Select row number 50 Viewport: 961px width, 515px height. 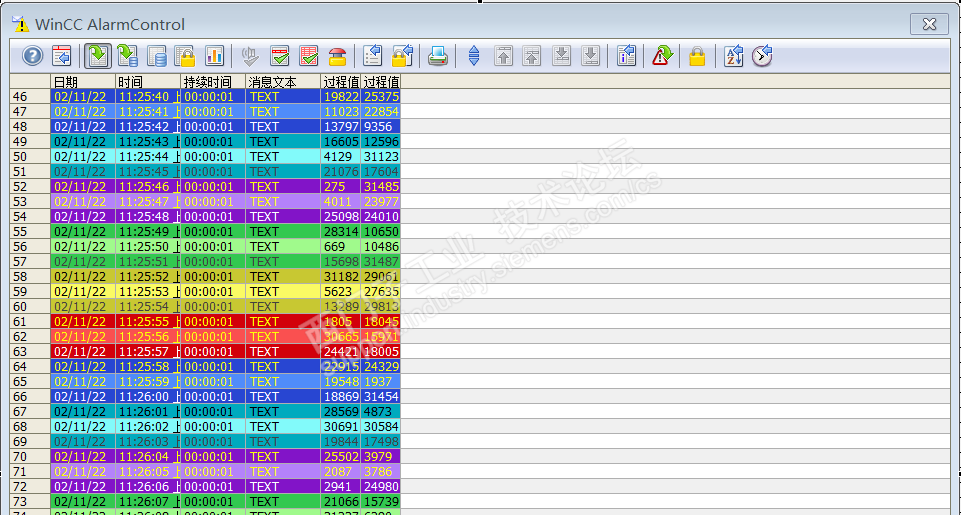tap(30, 156)
